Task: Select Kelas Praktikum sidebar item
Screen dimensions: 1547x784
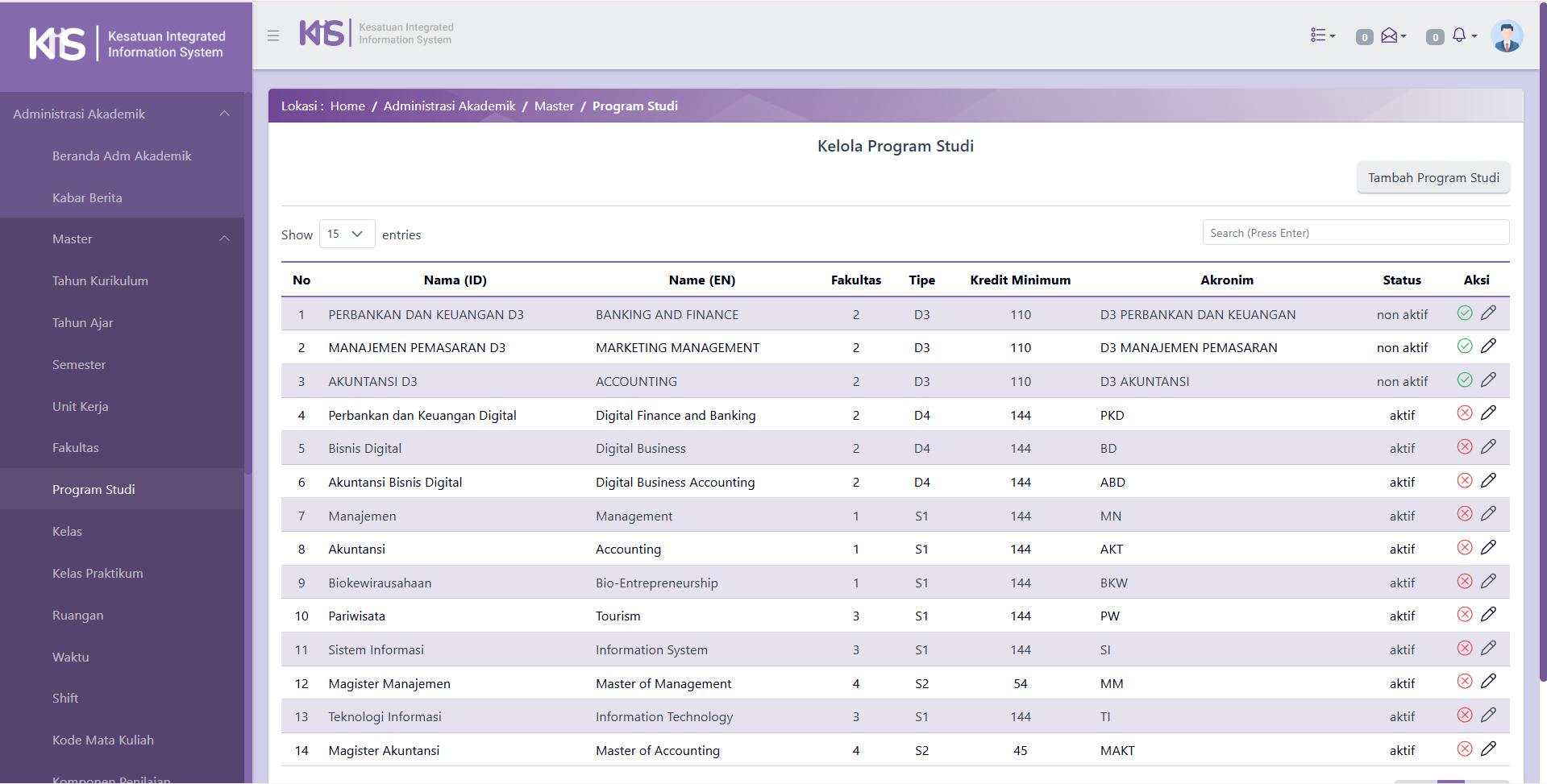Action: (98, 573)
